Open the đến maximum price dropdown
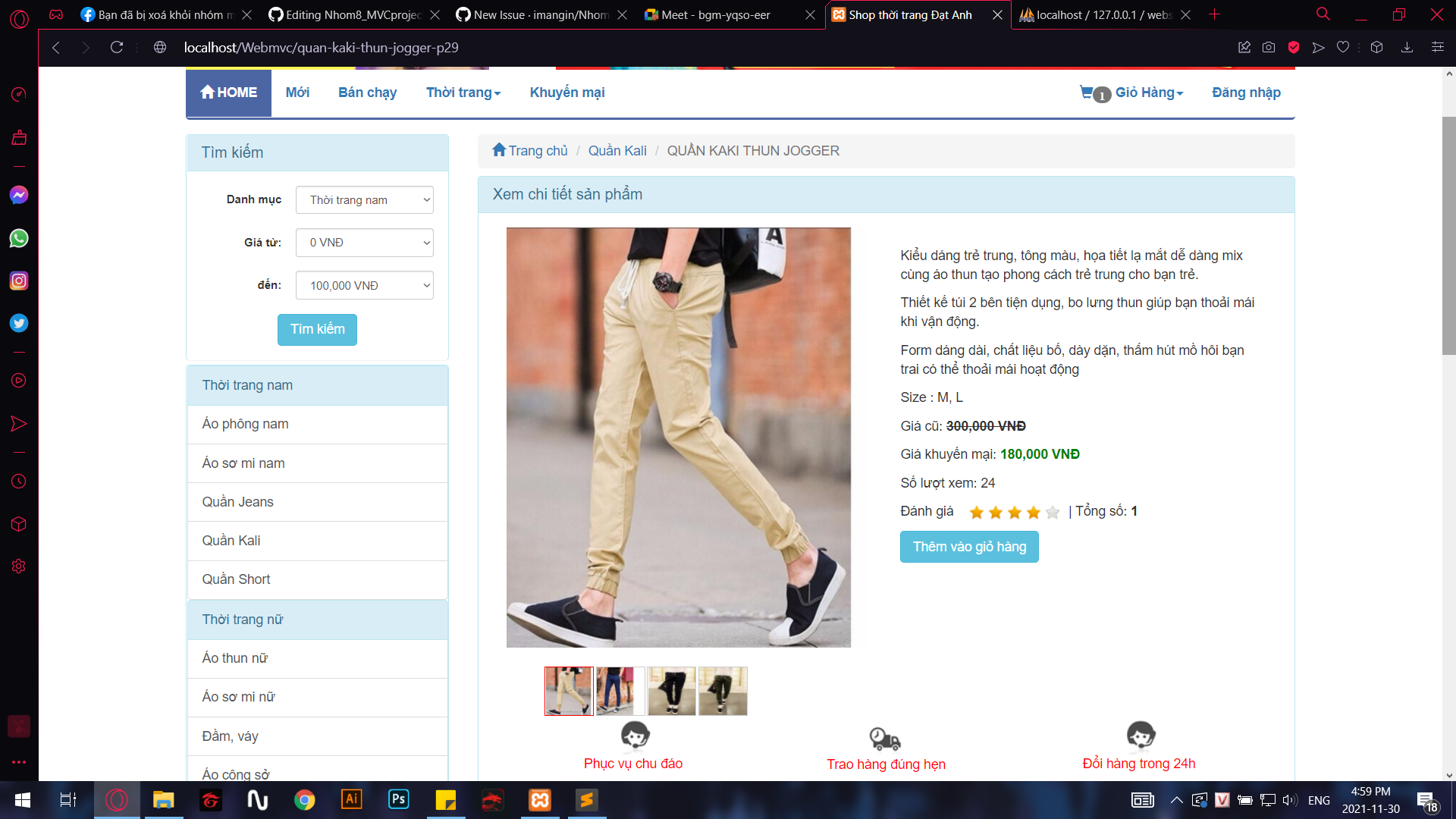 point(365,285)
